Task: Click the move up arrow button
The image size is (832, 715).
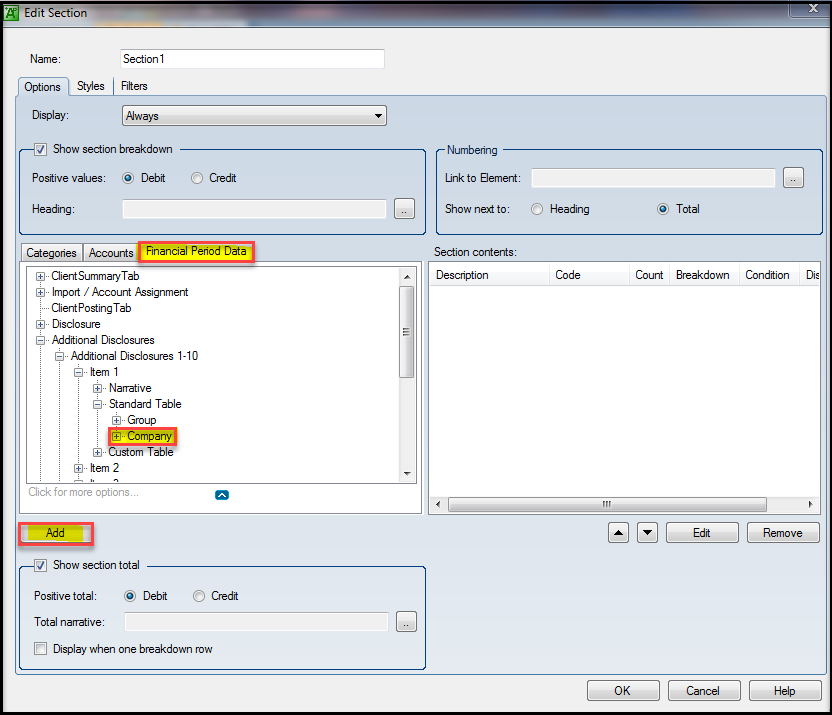Action: point(619,533)
